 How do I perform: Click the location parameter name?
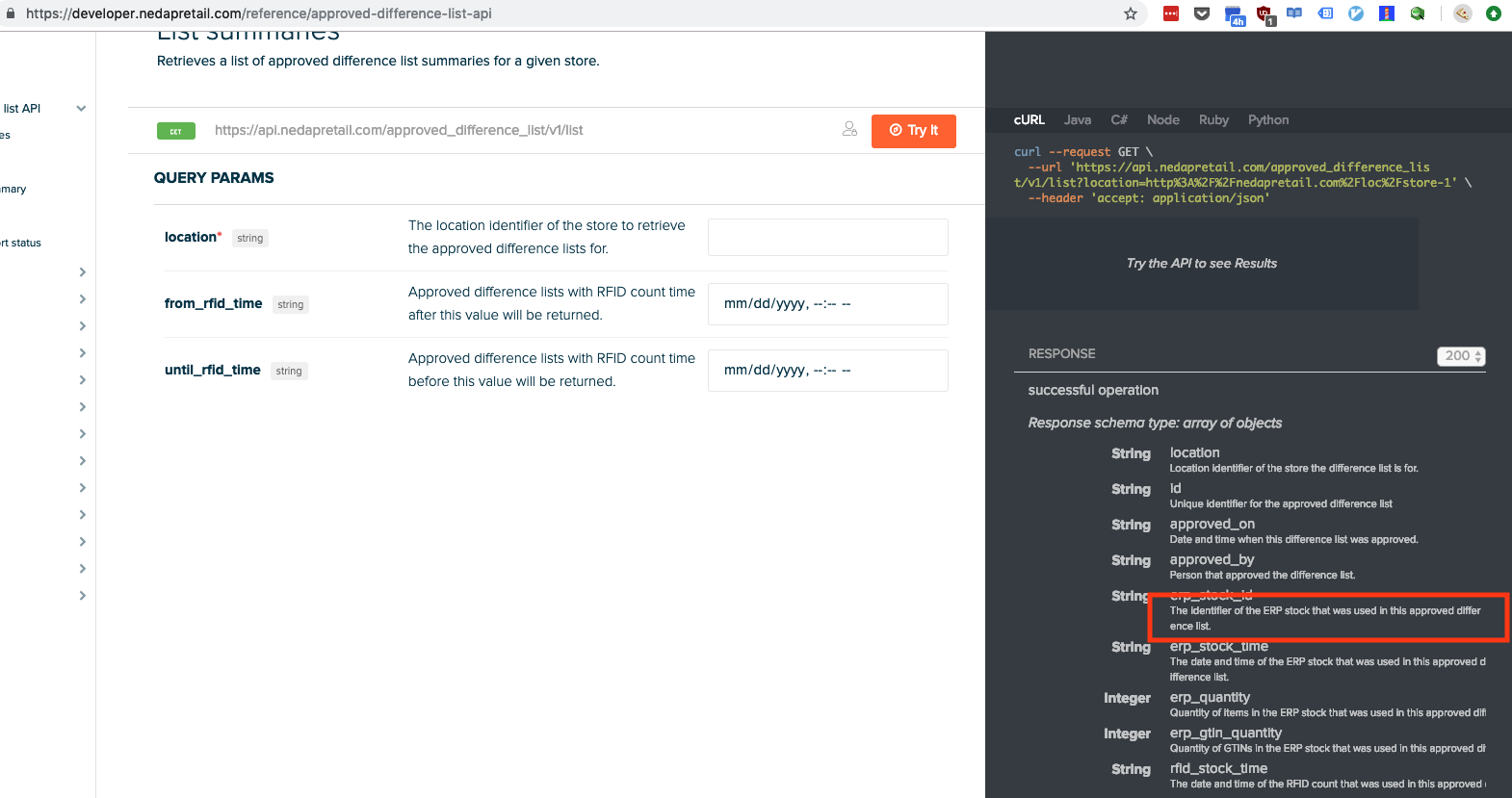tap(191, 237)
